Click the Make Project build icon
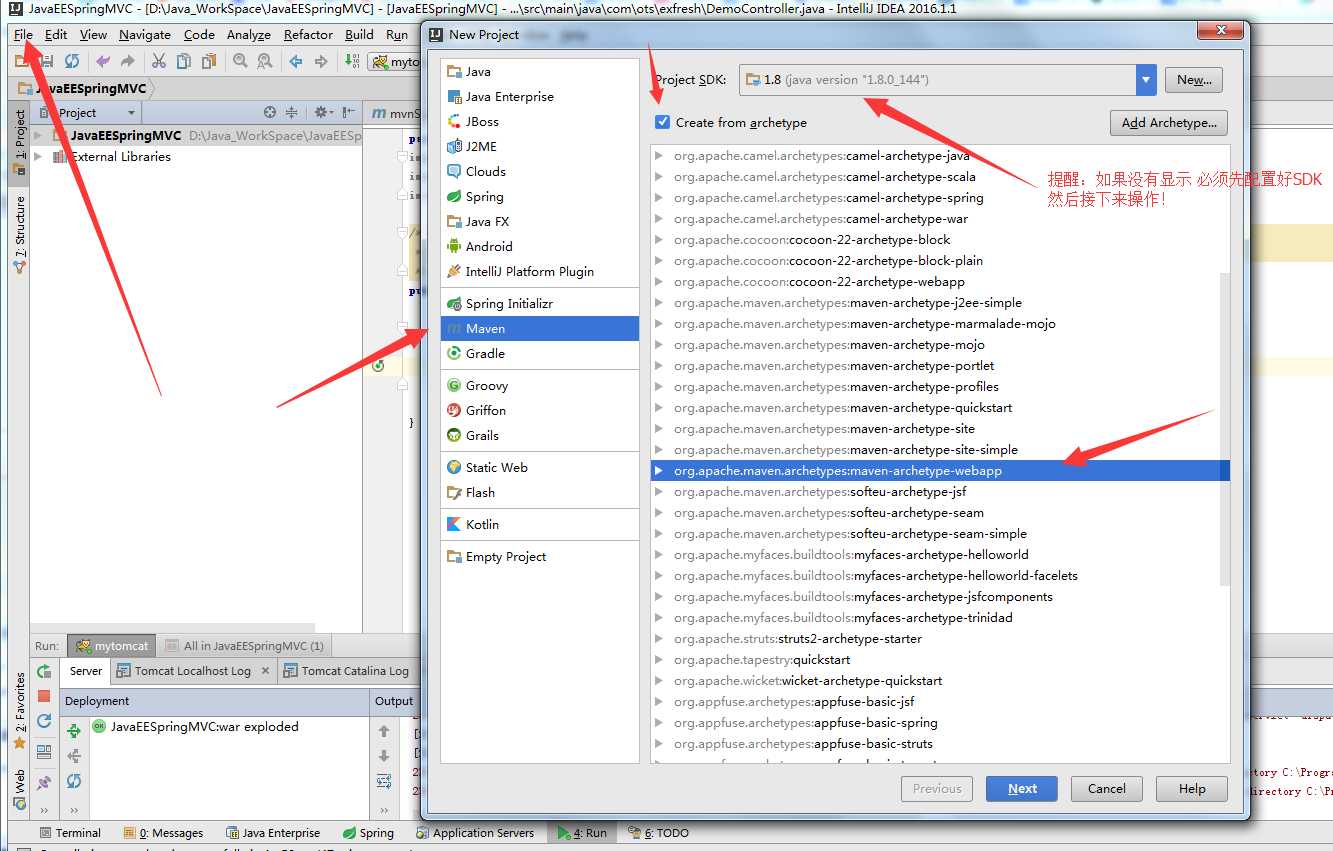The image size is (1333, 851). (x=352, y=61)
